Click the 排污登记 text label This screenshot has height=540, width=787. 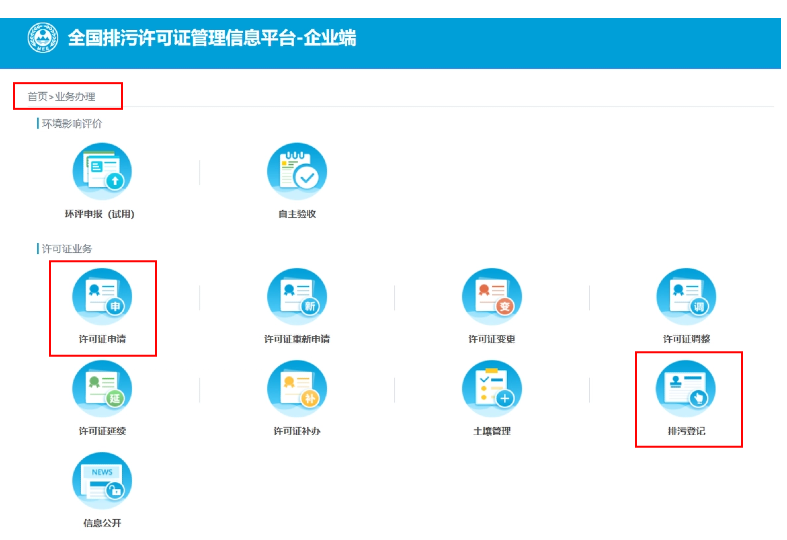pyautogui.click(x=687, y=431)
